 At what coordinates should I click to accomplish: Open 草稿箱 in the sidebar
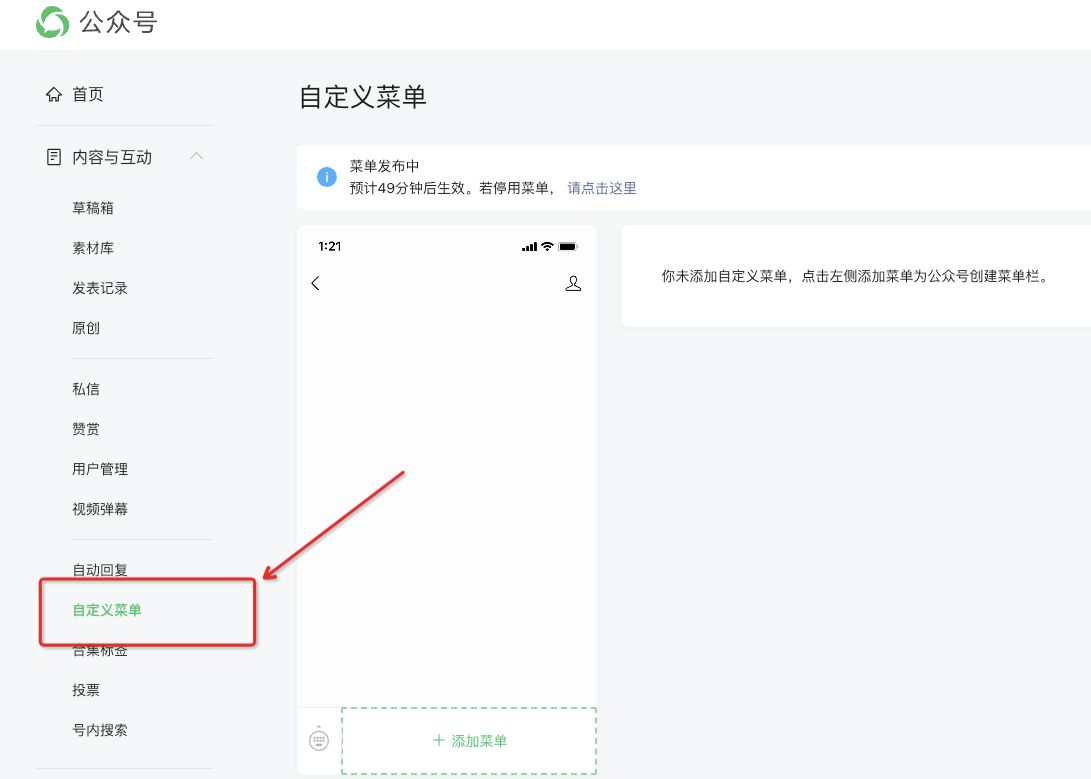click(x=93, y=208)
